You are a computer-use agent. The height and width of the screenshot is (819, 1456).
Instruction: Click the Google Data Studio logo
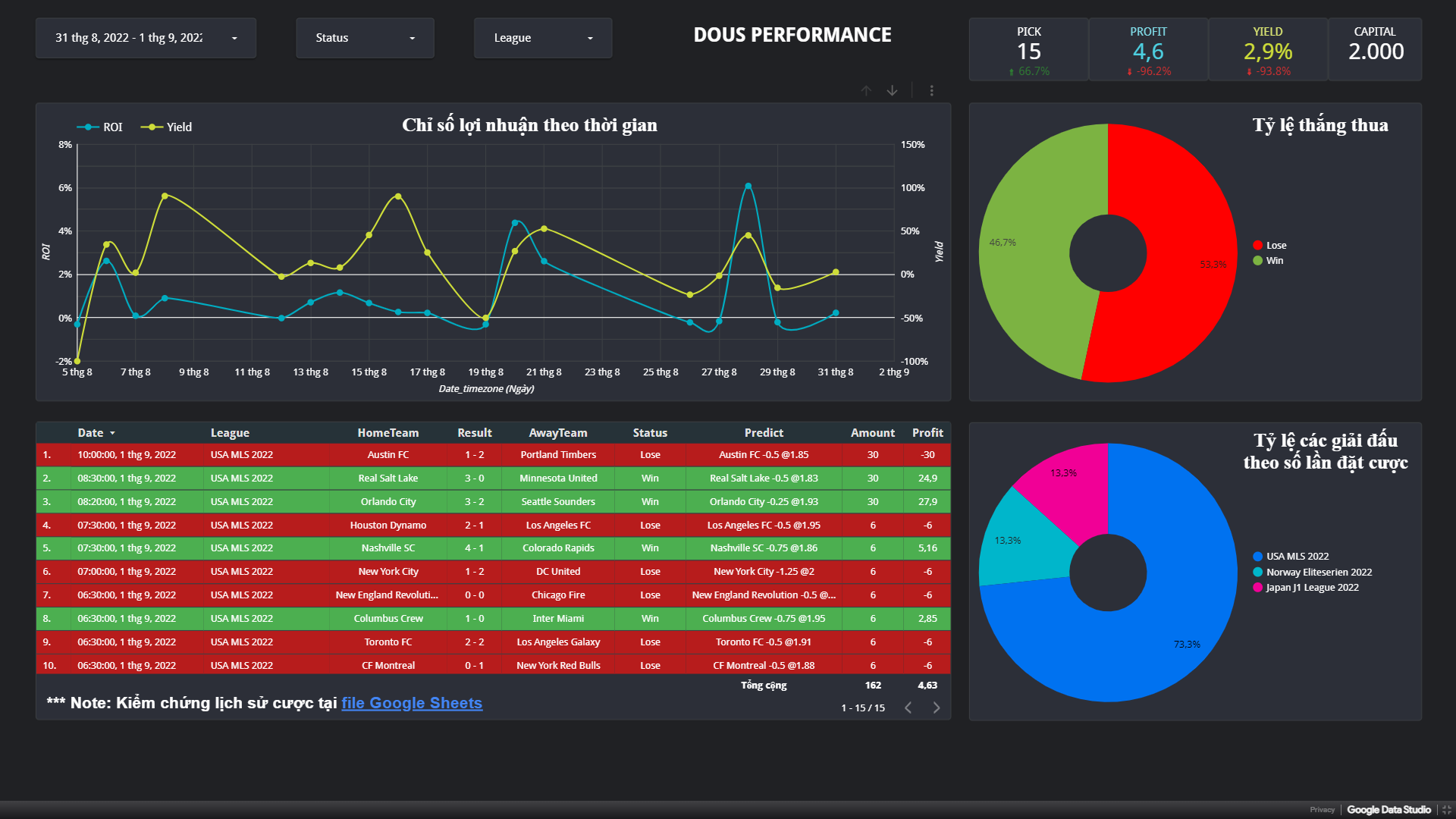1389,810
